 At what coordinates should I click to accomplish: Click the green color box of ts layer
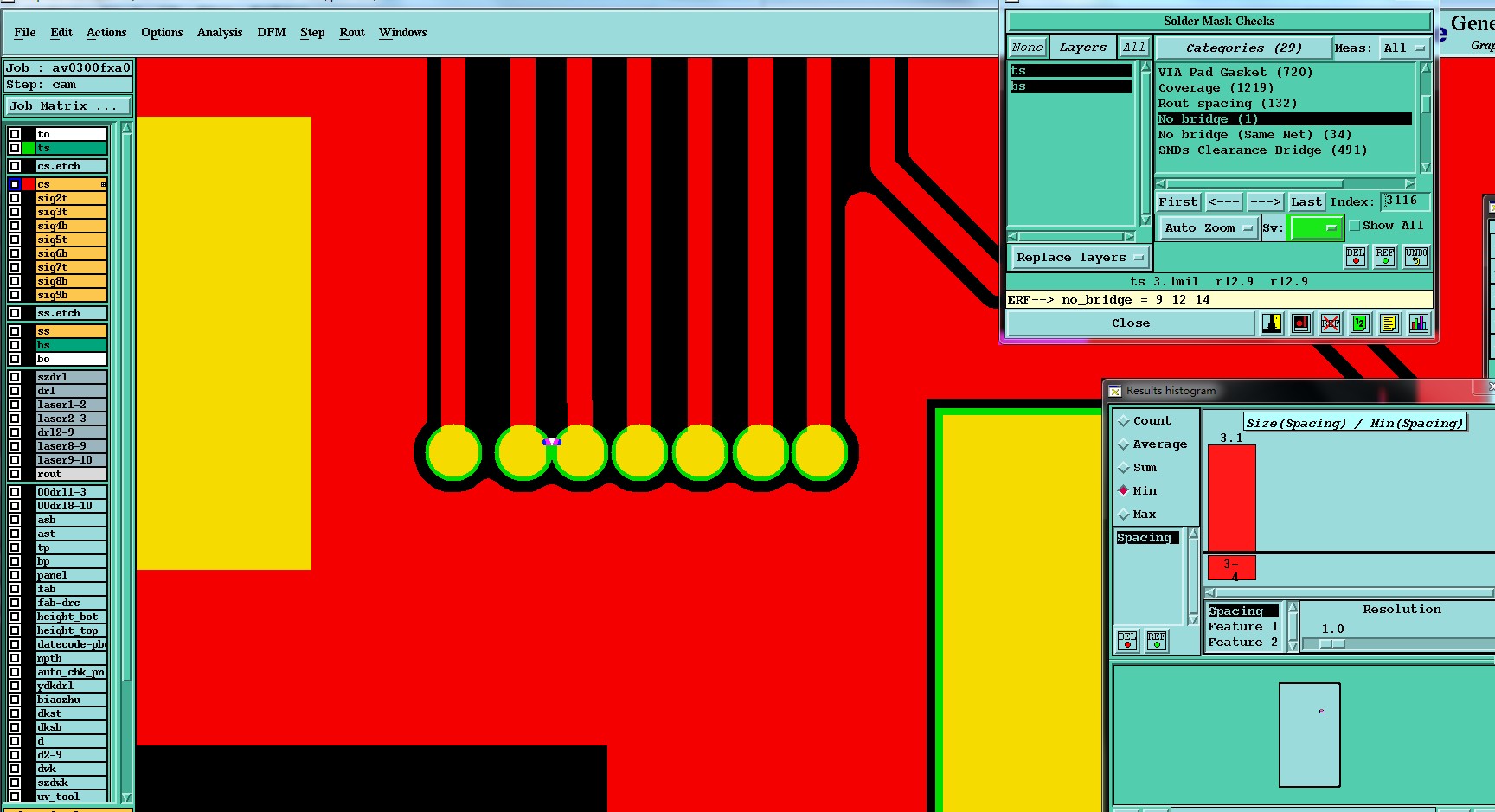pyautogui.click(x=29, y=148)
